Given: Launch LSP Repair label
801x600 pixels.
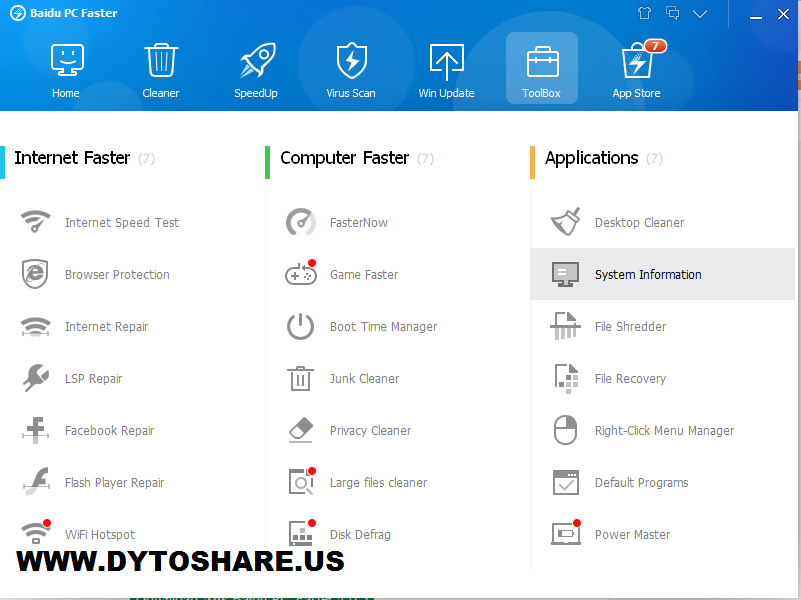Looking at the screenshot, I should (93, 379).
